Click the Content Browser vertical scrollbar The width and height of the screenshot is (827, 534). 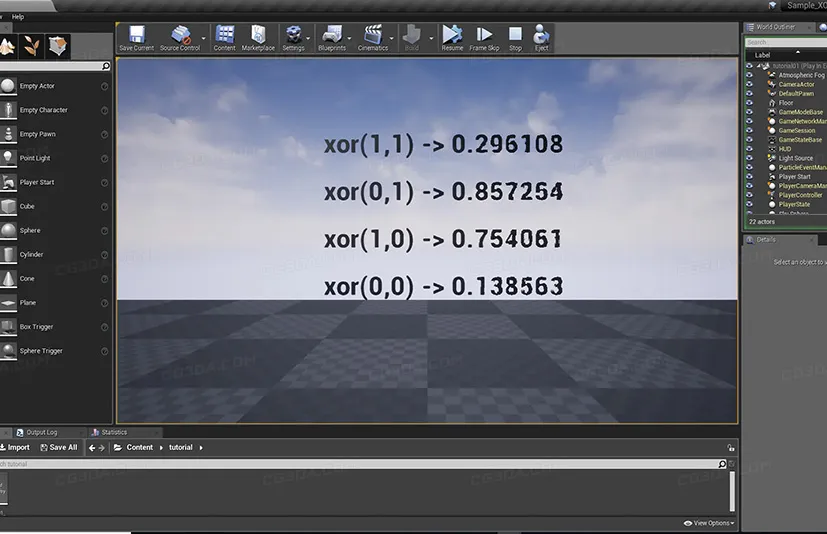pos(732,491)
